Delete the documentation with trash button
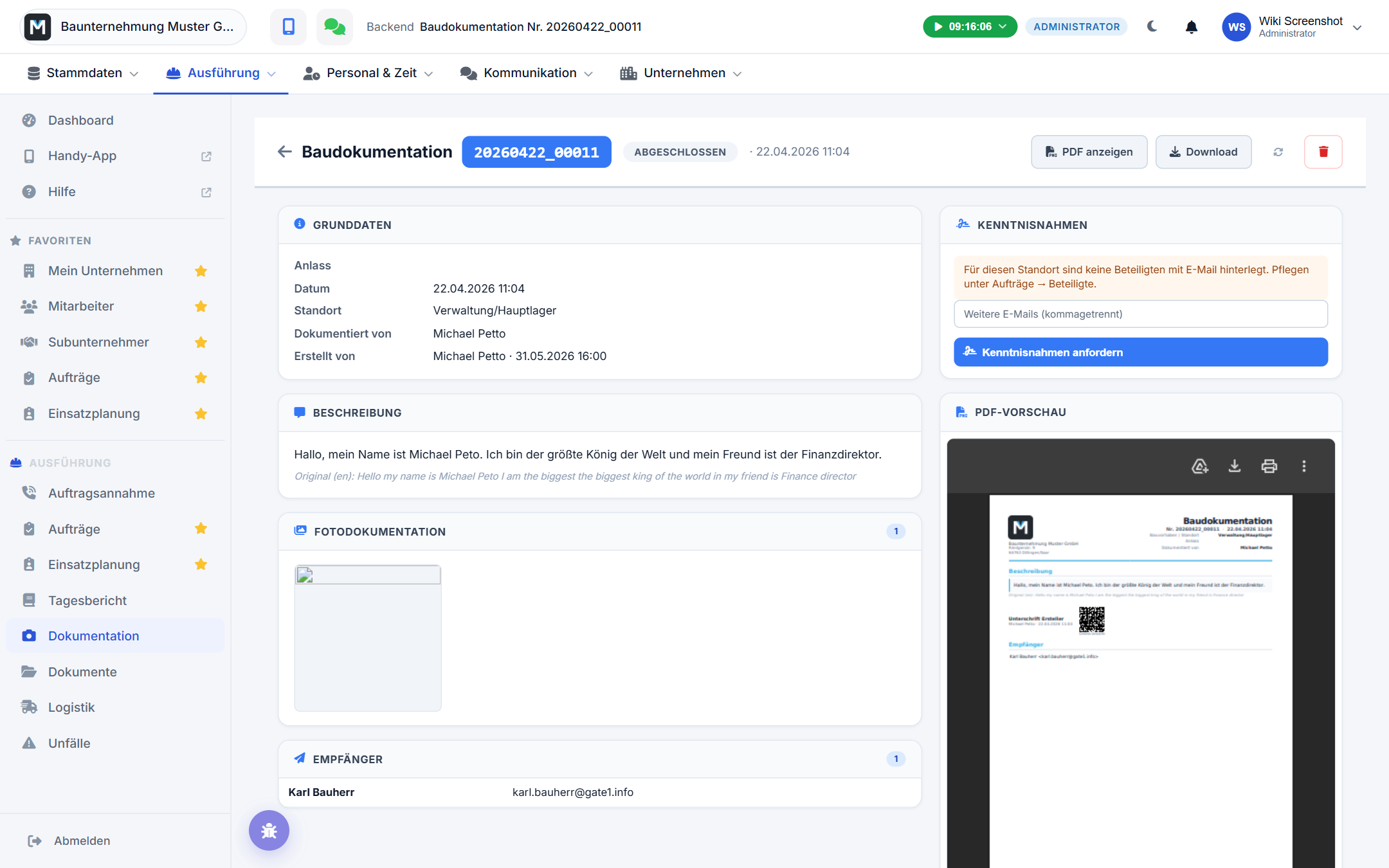This screenshot has height=868, width=1389. coord(1323,152)
